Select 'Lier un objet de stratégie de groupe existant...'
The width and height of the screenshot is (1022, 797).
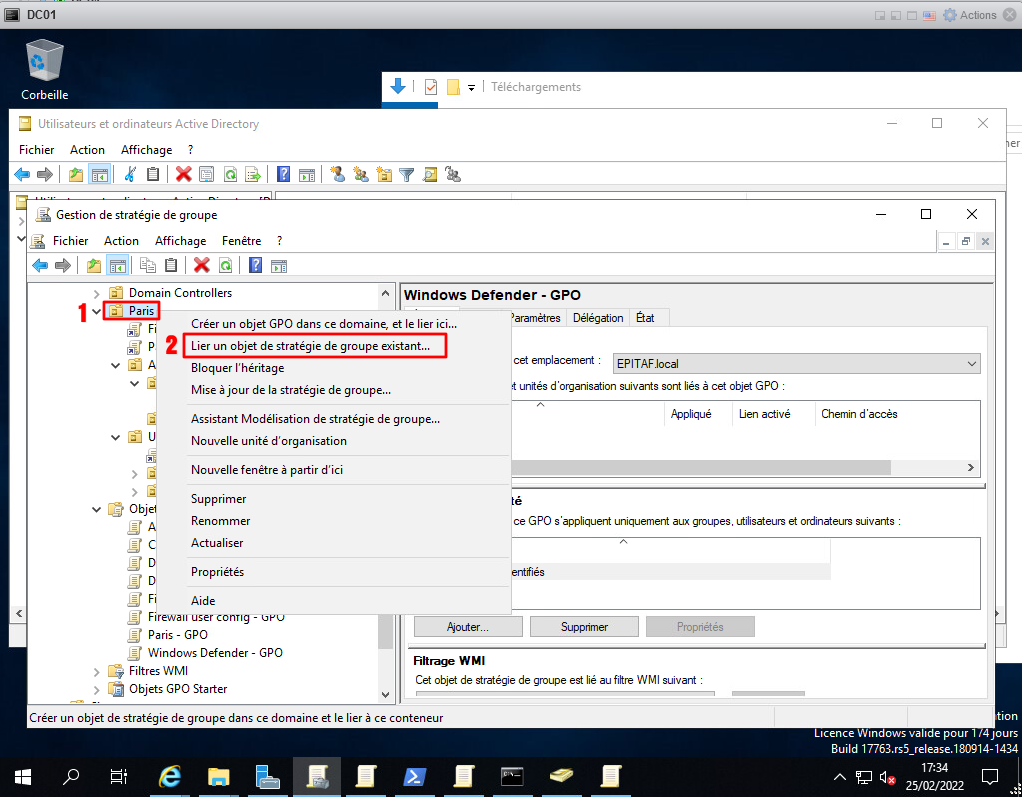click(311, 345)
